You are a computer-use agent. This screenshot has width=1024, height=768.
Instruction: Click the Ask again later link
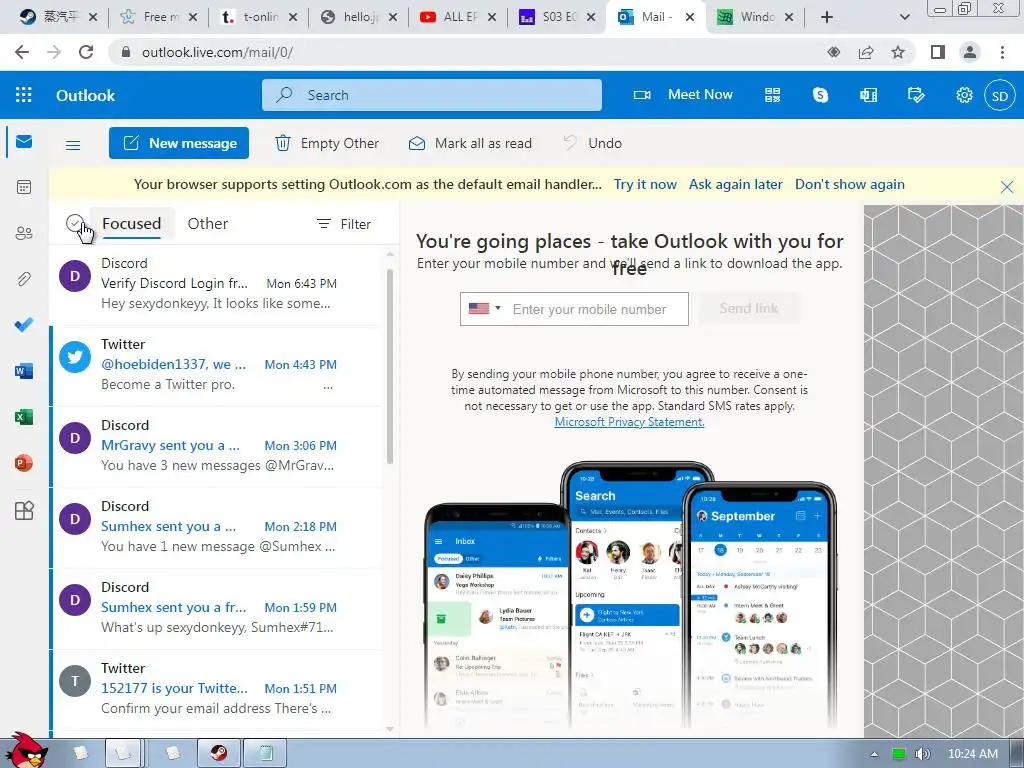[x=735, y=184]
